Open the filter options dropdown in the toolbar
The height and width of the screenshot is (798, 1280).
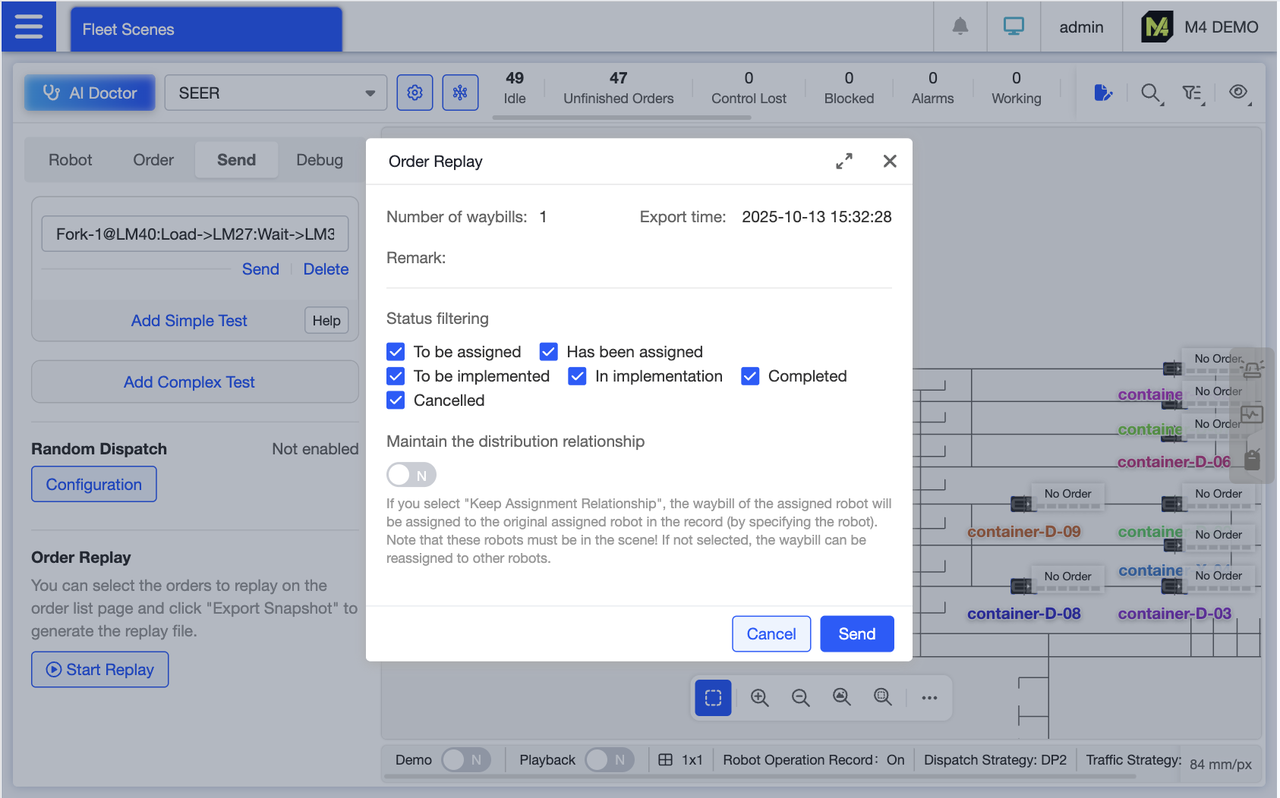pos(1193,93)
